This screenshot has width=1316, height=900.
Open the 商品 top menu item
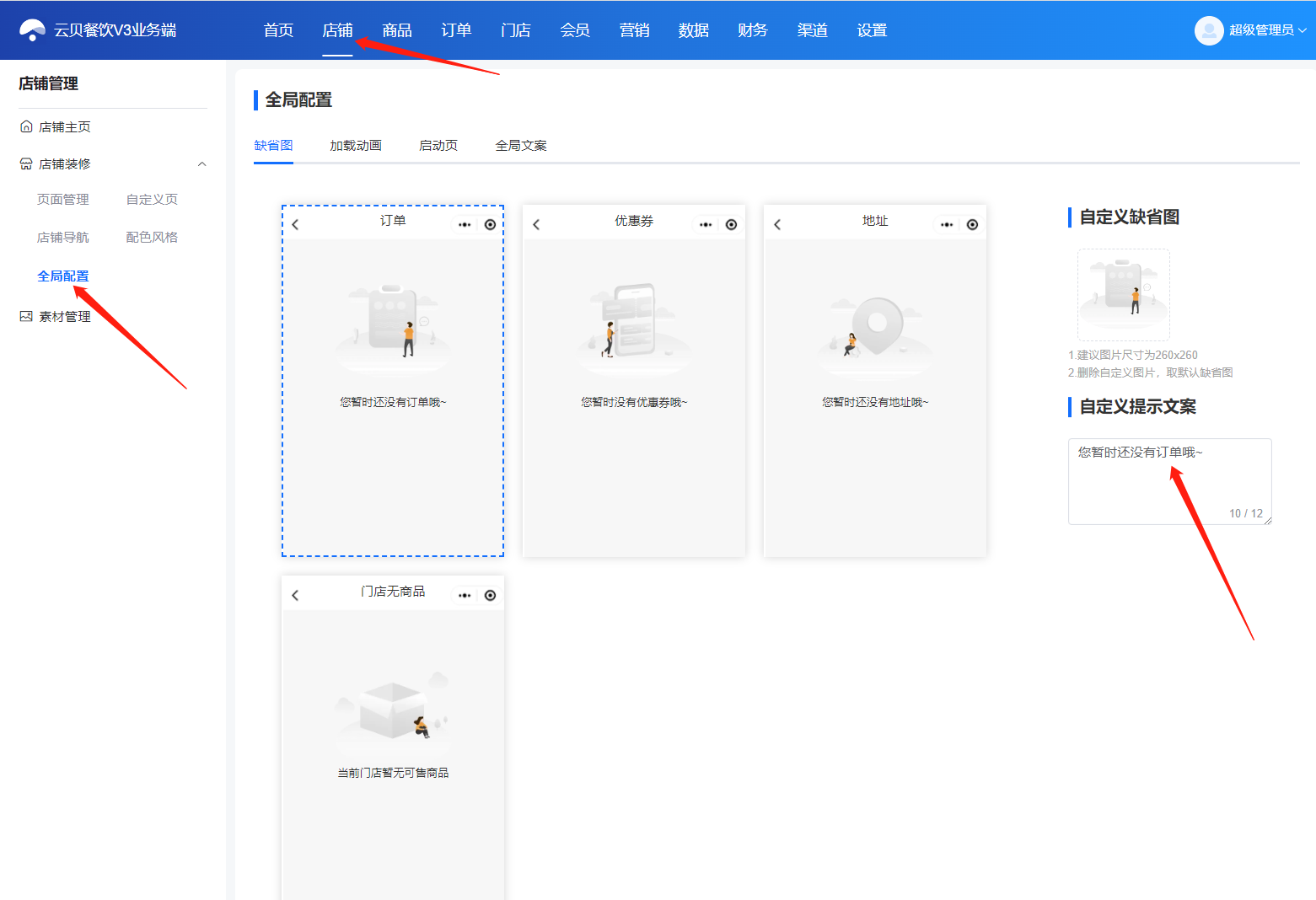(397, 30)
